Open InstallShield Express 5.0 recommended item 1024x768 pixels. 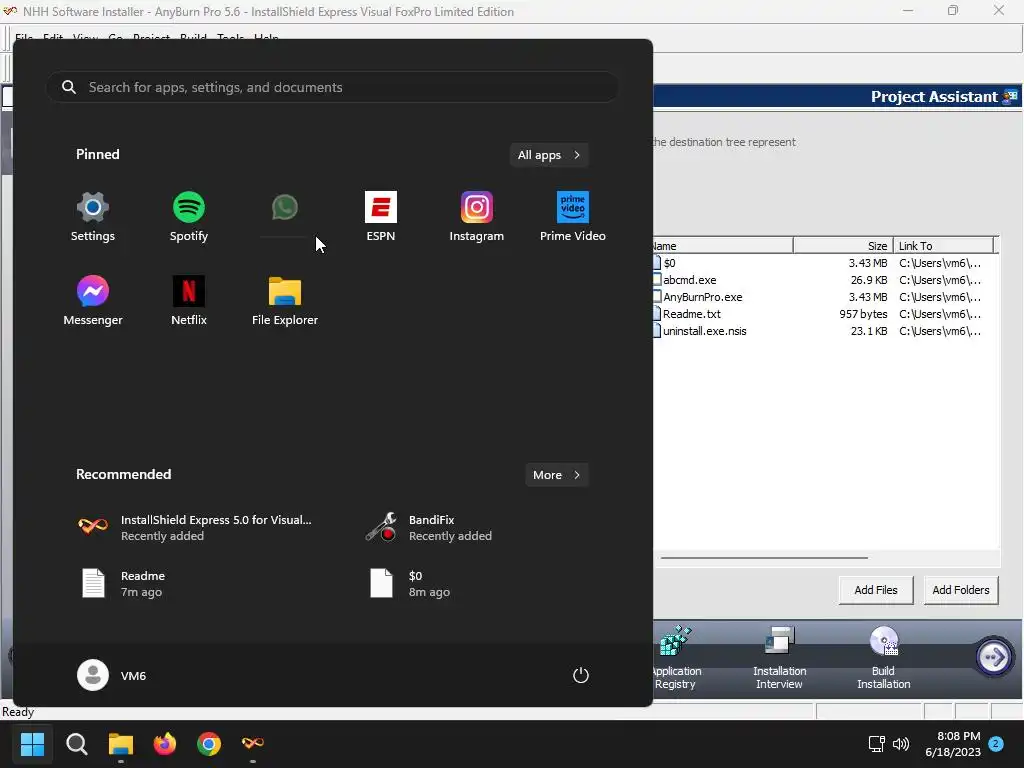point(196,528)
